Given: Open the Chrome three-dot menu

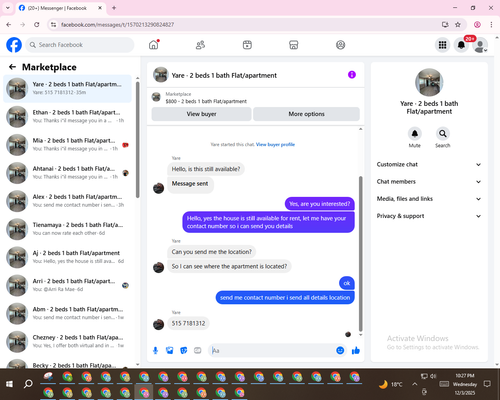Looking at the screenshot, I should click(491, 24).
